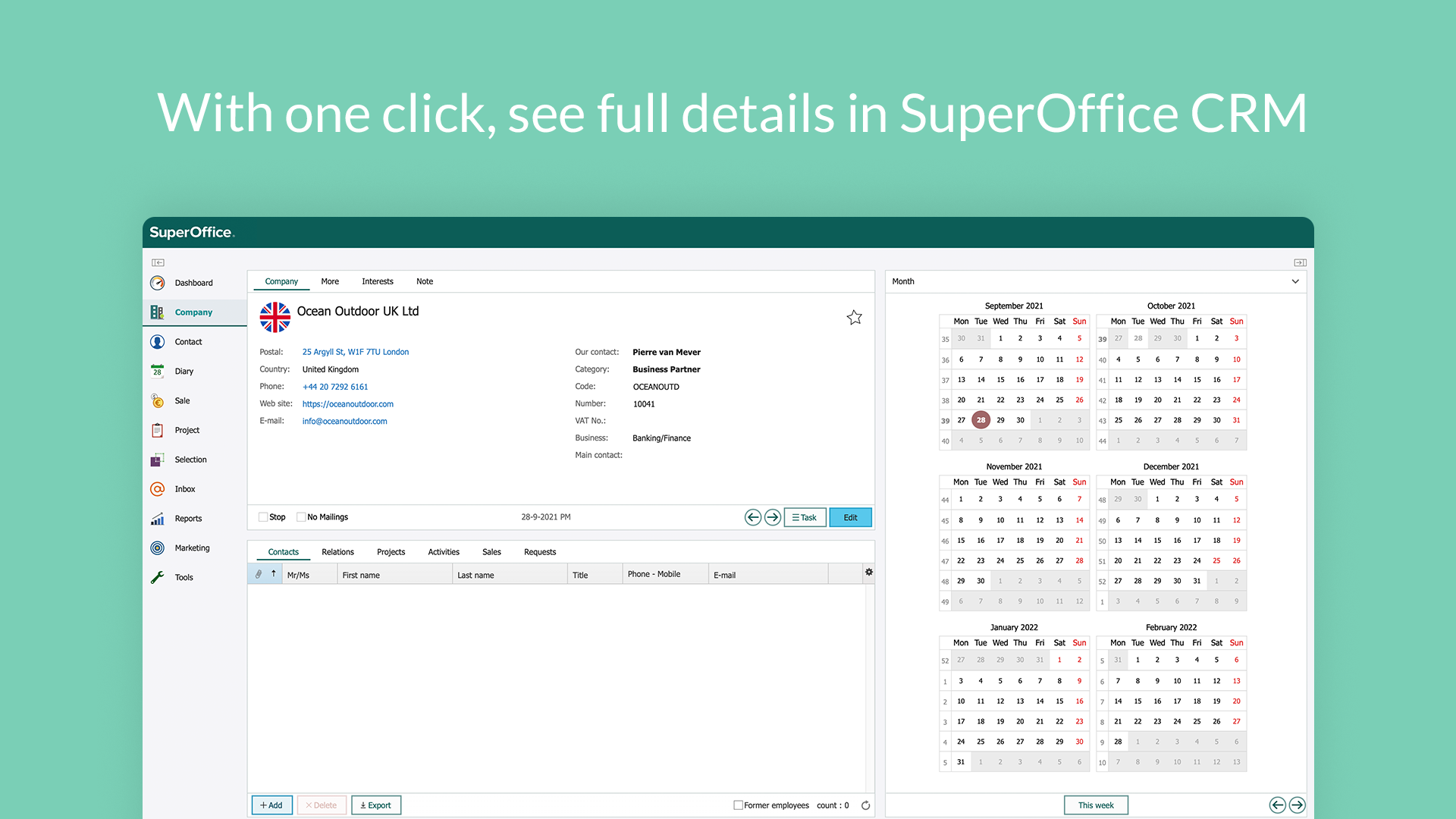The width and height of the screenshot is (1456, 819).
Task: Show next months in calendar
Action: pyautogui.click(x=1298, y=805)
